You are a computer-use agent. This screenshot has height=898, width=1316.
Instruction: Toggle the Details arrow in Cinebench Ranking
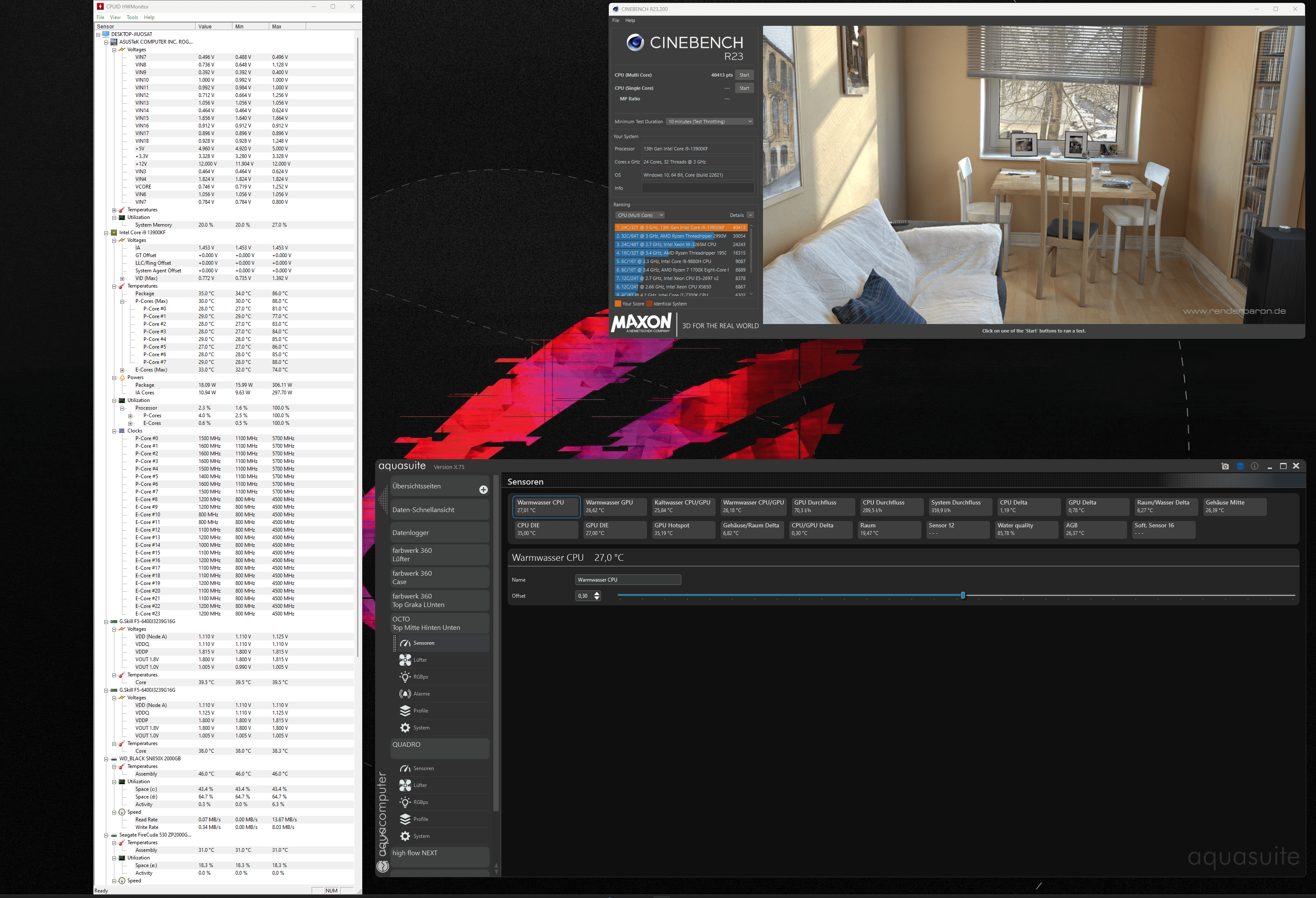pos(750,215)
